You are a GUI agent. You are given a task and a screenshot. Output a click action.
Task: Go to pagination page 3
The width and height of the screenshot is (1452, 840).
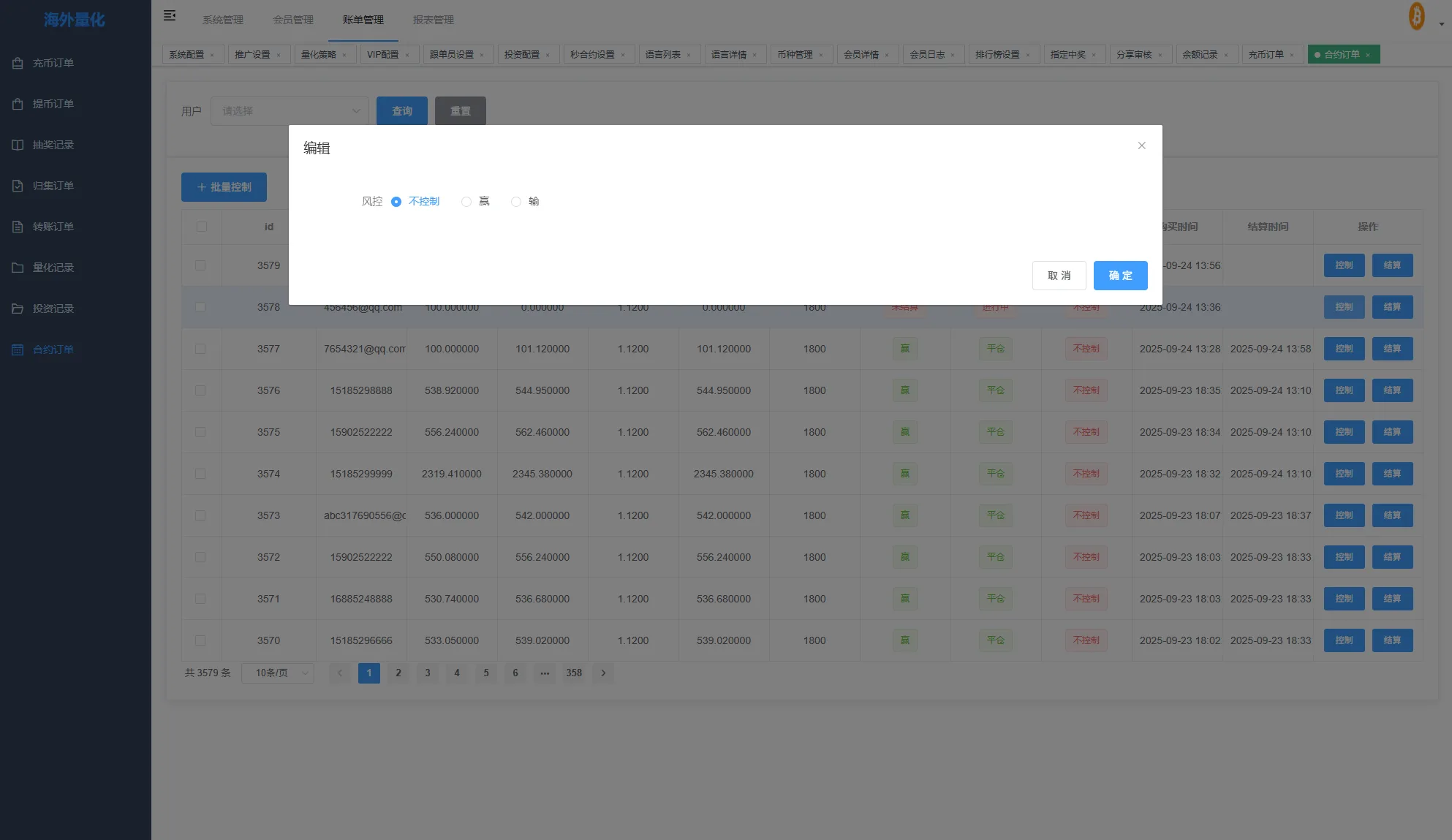(428, 673)
